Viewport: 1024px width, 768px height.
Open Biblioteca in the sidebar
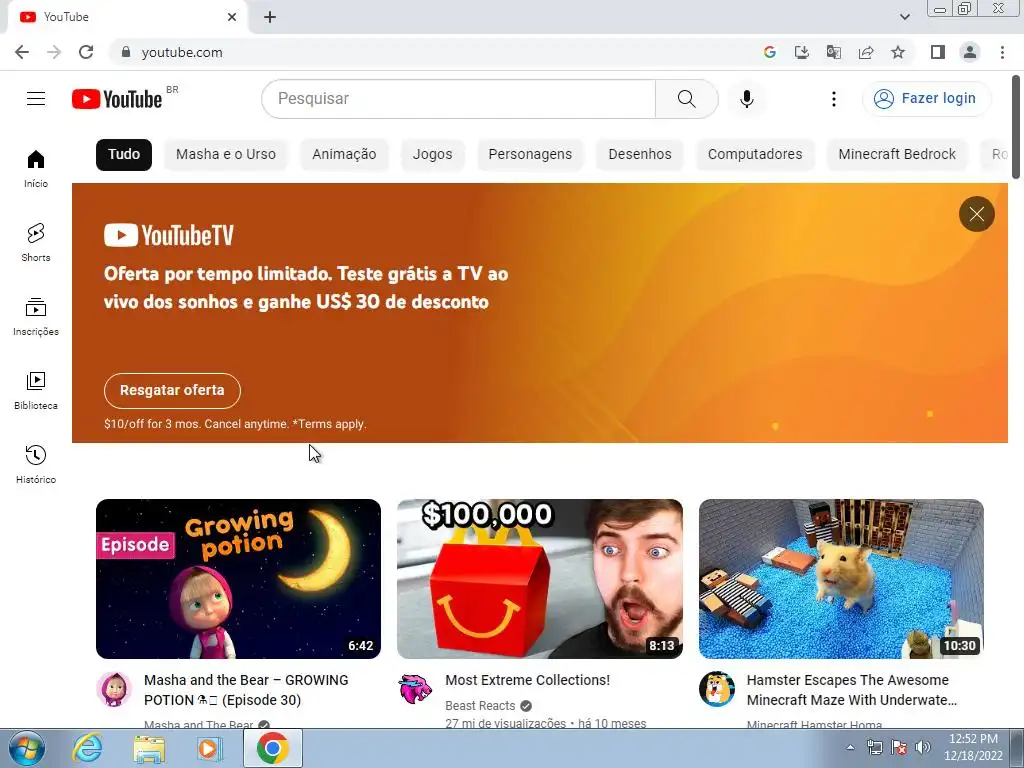pos(36,391)
